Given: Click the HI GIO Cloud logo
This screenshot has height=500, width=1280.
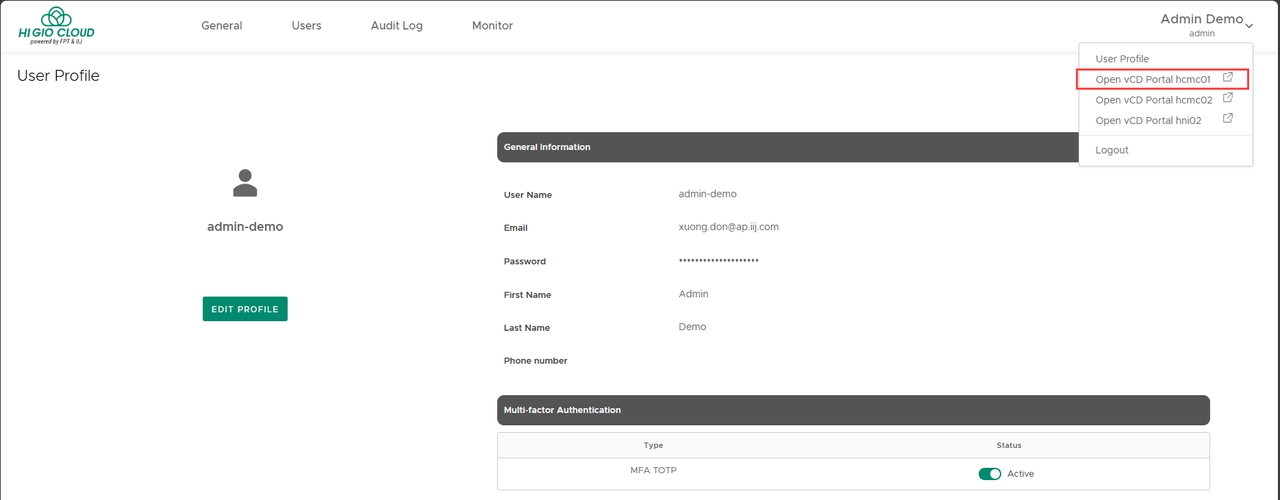Looking at the screenshot, I should [x=56, y=26].
